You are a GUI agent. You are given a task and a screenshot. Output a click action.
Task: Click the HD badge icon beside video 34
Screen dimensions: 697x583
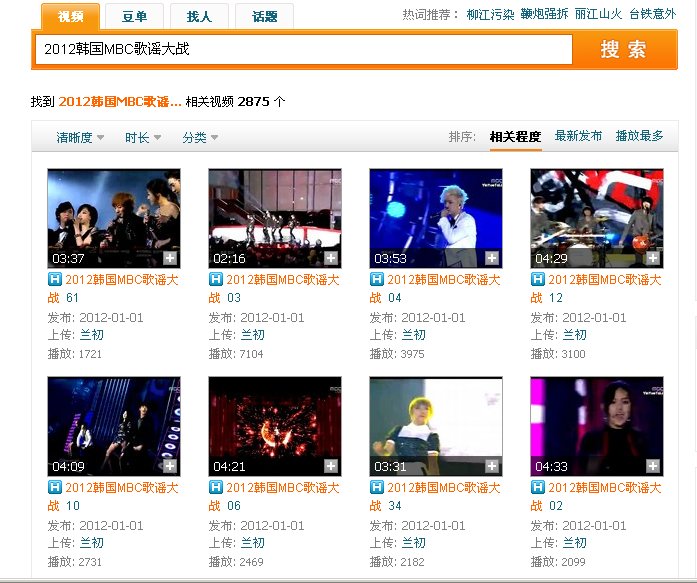[x=376, y=487]
